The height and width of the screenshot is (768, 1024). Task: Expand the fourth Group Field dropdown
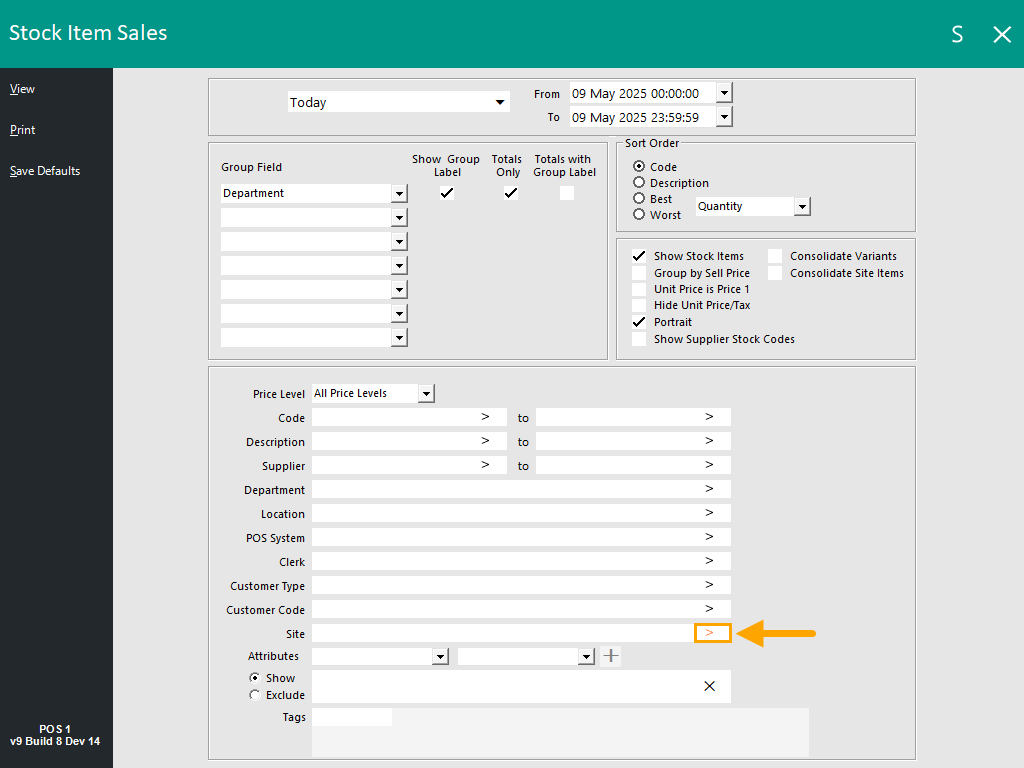(x=399, y=266)
